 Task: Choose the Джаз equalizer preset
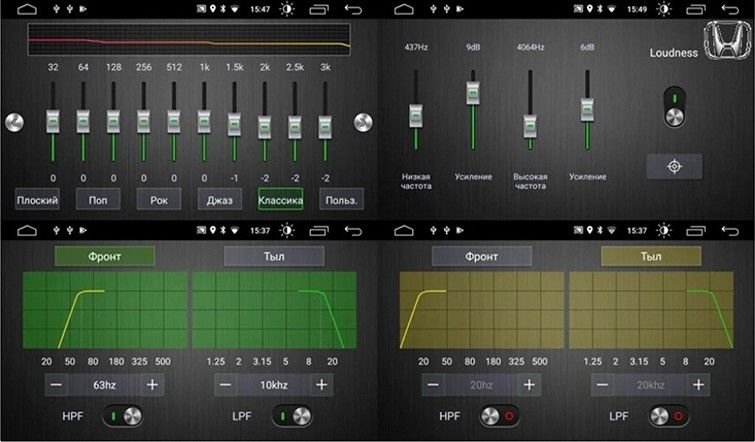[x=220, y=199]
